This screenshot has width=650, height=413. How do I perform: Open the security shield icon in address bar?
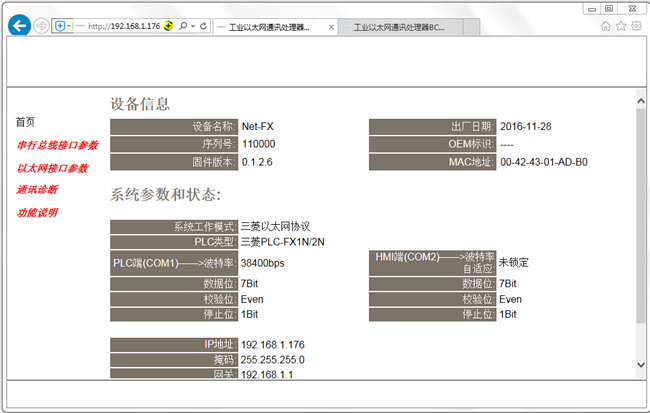[60, 26]
